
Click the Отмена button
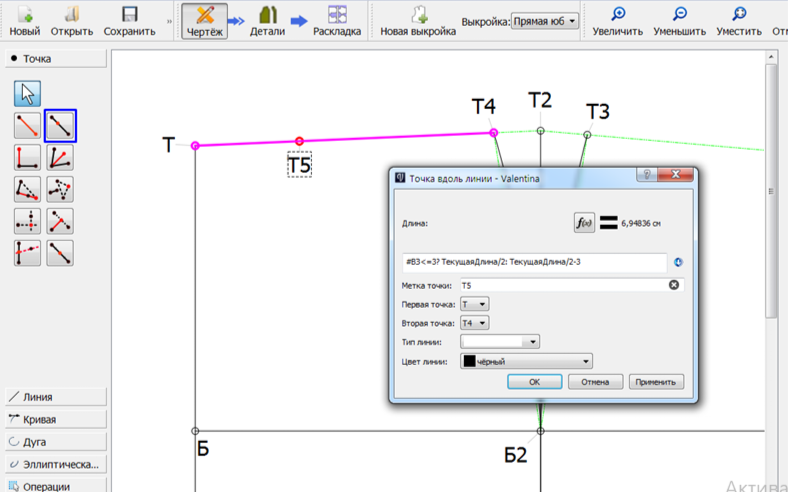coord(596,382)
